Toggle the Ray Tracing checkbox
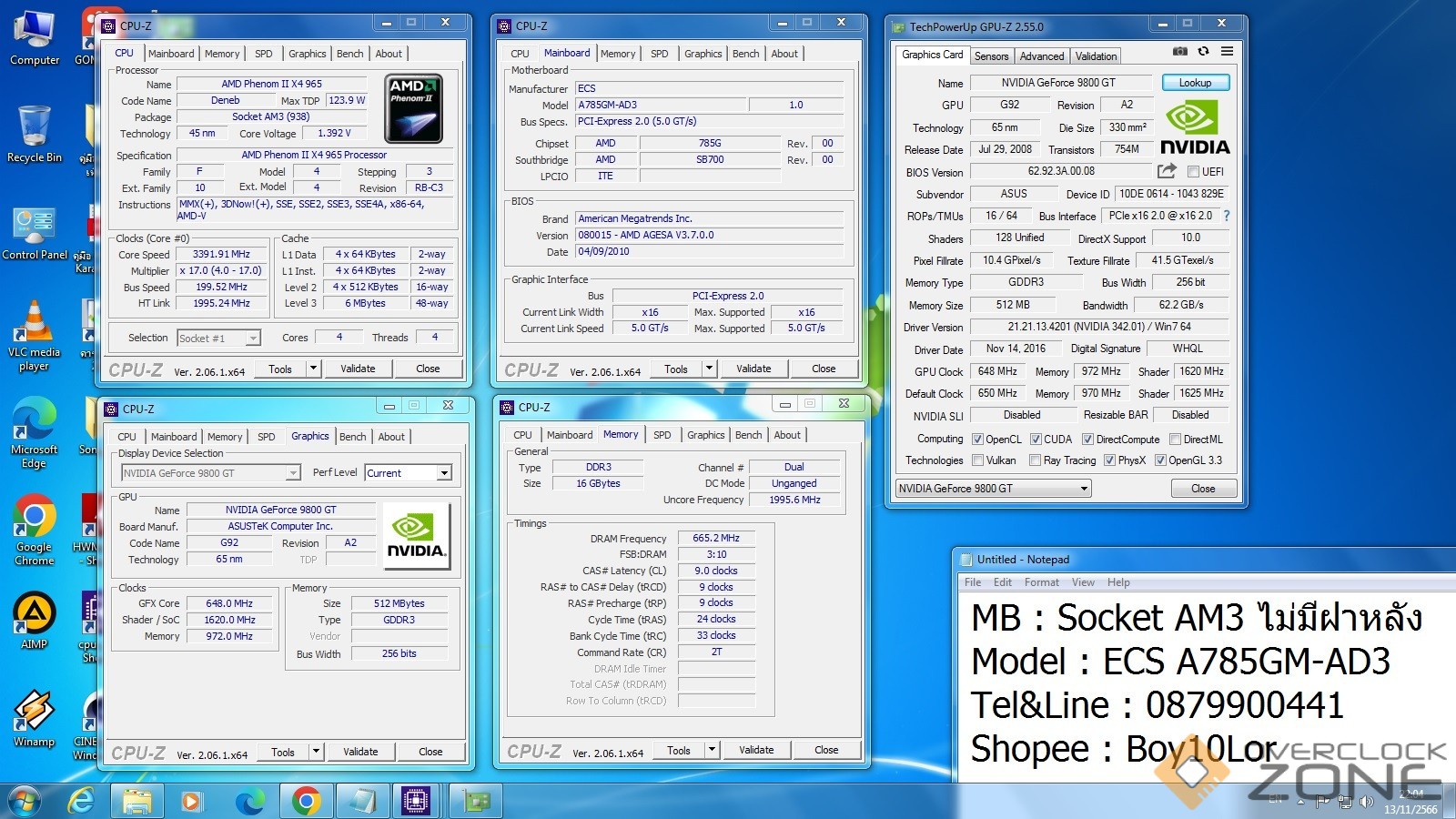Viewport: 1456px width, 819px height. 1035,460
